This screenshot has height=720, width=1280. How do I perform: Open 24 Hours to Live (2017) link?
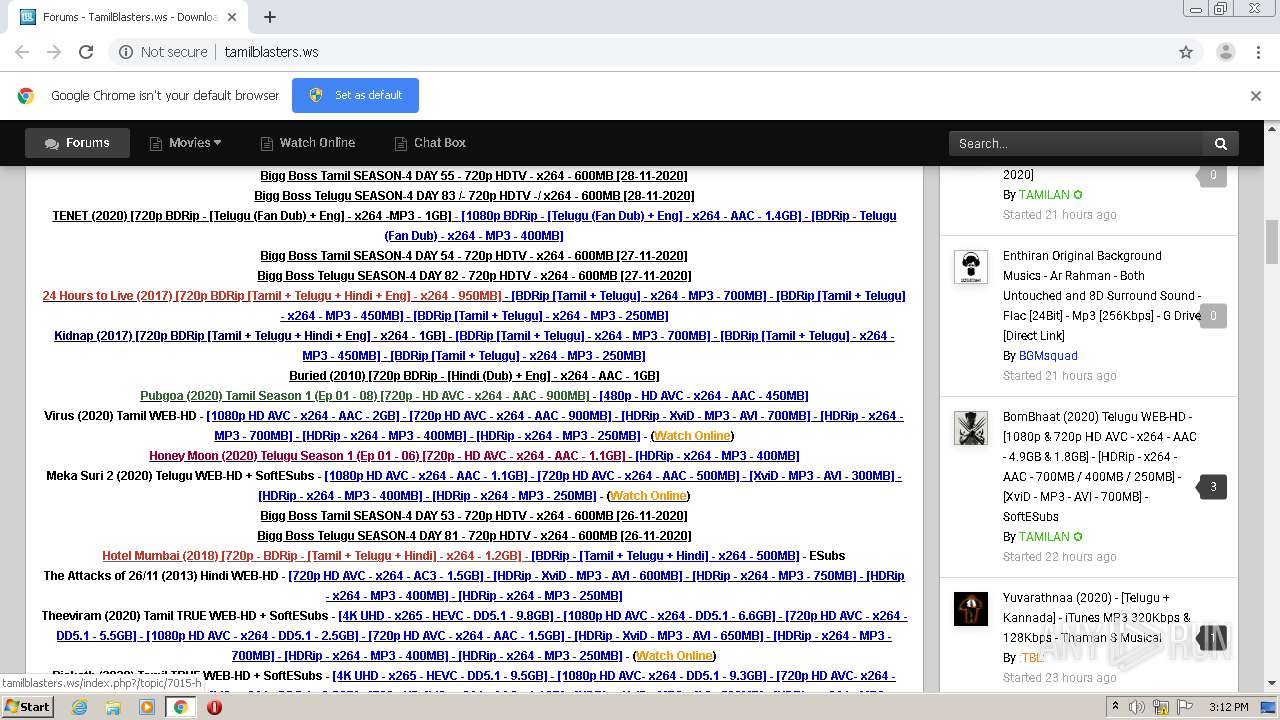coord(272,296)
